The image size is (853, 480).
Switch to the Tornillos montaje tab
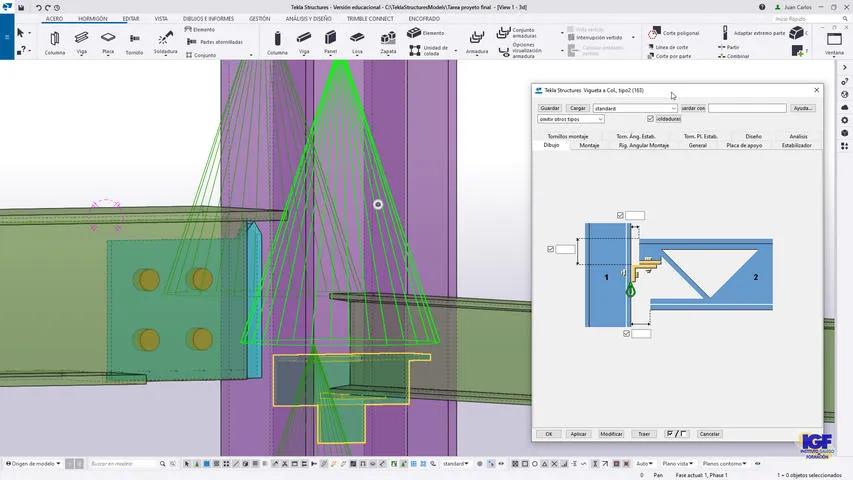tap(567, 136)
